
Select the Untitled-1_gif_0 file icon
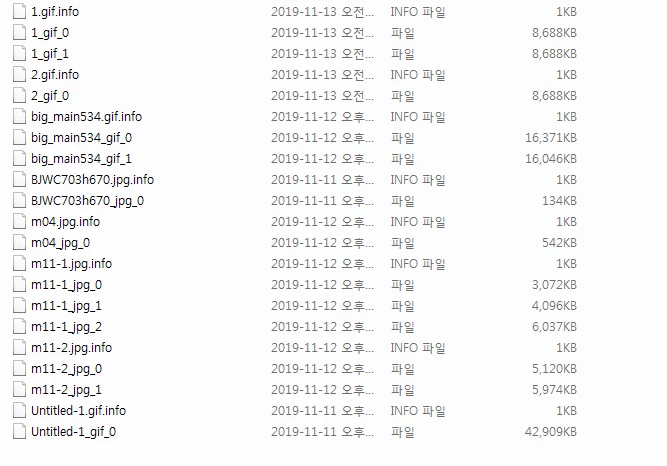(19, 432)
